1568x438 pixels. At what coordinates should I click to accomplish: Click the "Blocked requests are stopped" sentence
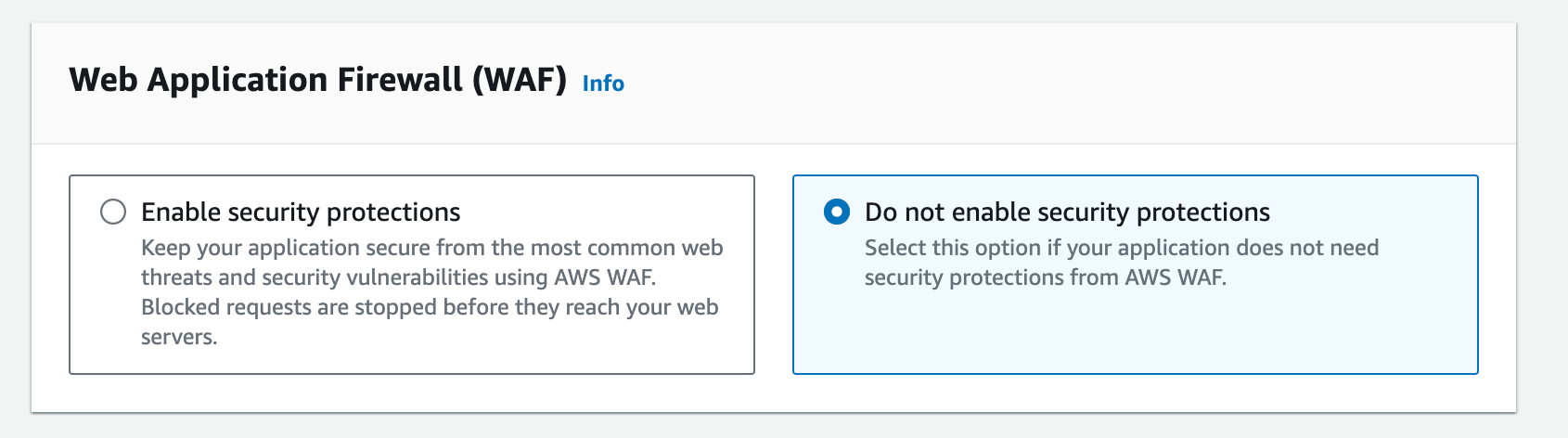[430, 307]
